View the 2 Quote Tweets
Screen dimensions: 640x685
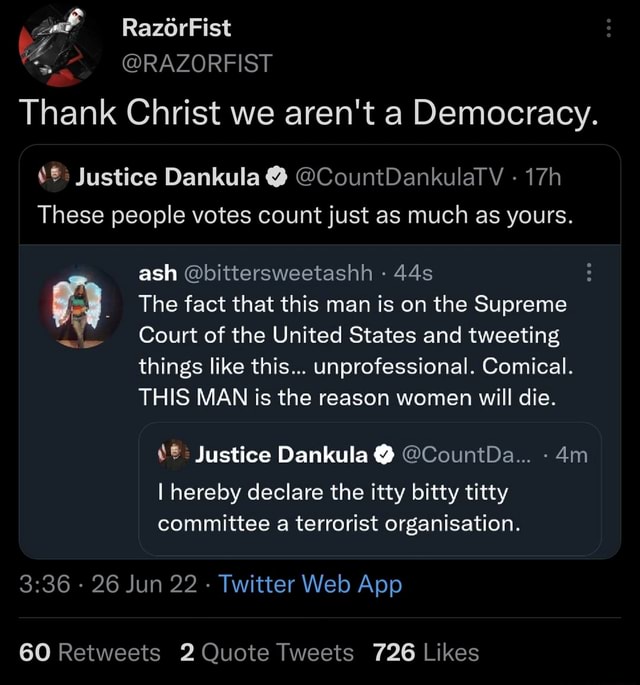(x=267, y=653)
